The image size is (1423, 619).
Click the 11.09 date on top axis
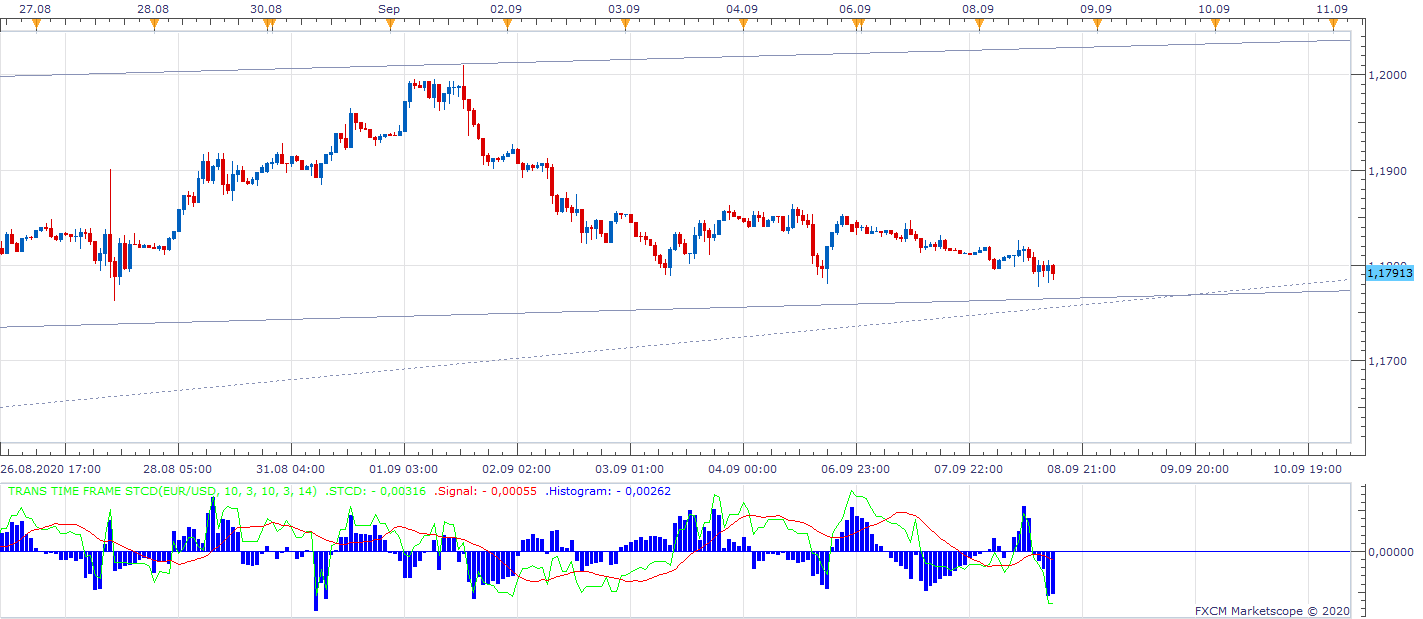(x=1332, y=8)
